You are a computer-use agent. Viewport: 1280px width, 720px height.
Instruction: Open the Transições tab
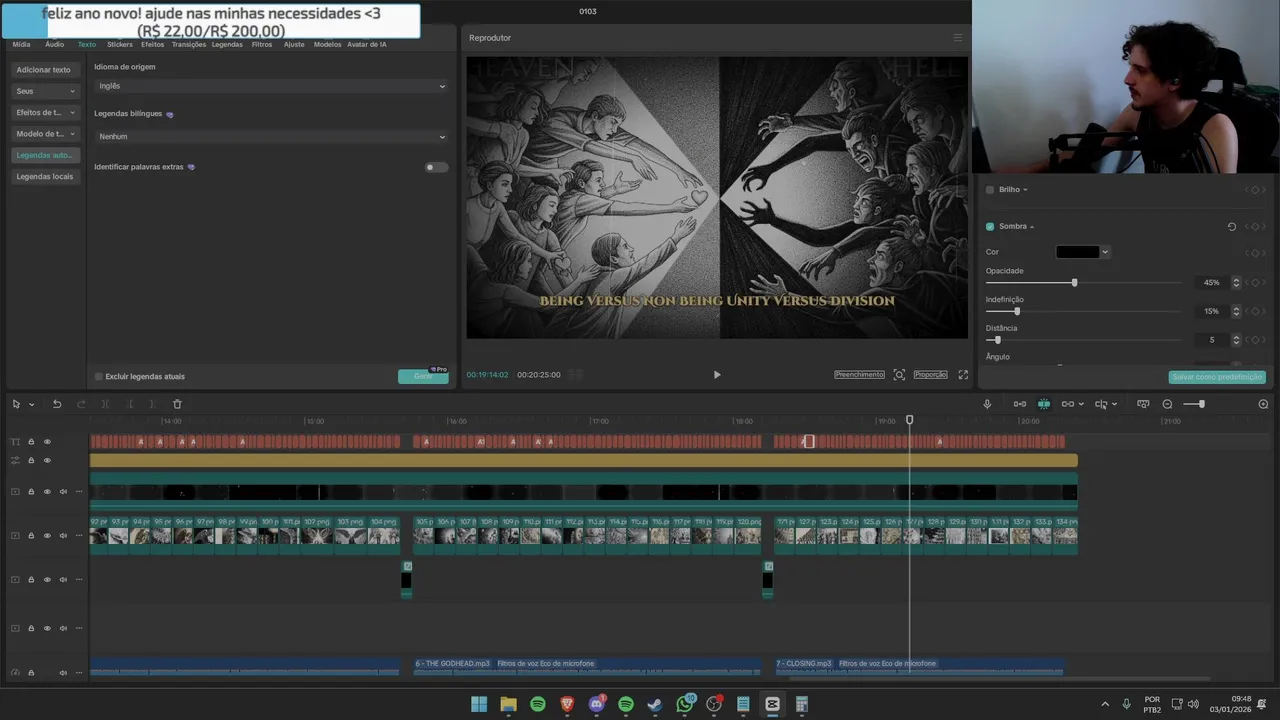(188, 45)
